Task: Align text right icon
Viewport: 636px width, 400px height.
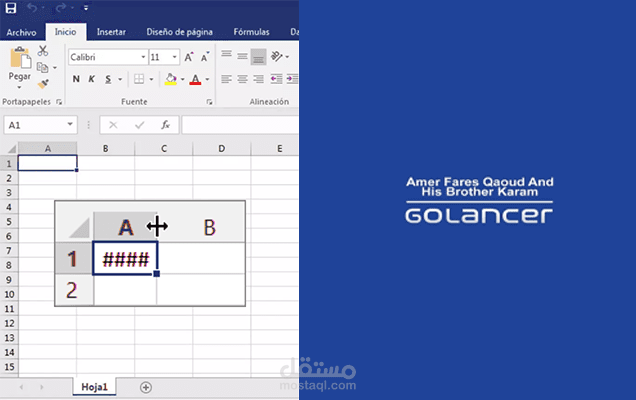Action: 258,79
